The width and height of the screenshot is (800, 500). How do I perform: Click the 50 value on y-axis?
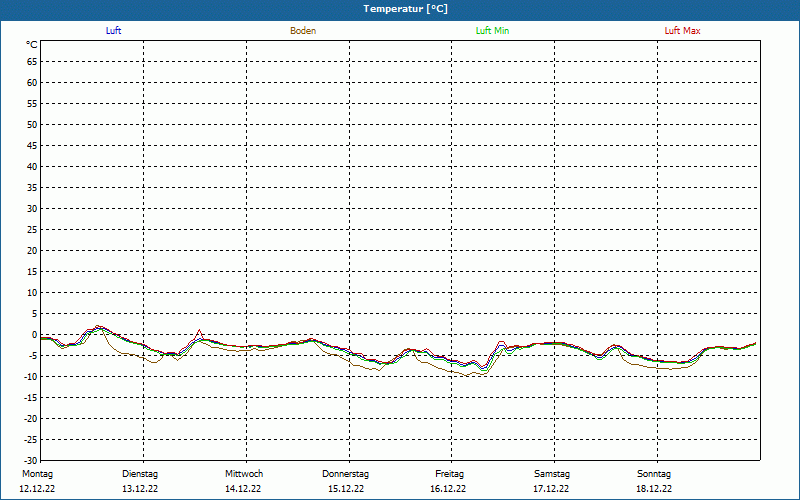[32, 124]
